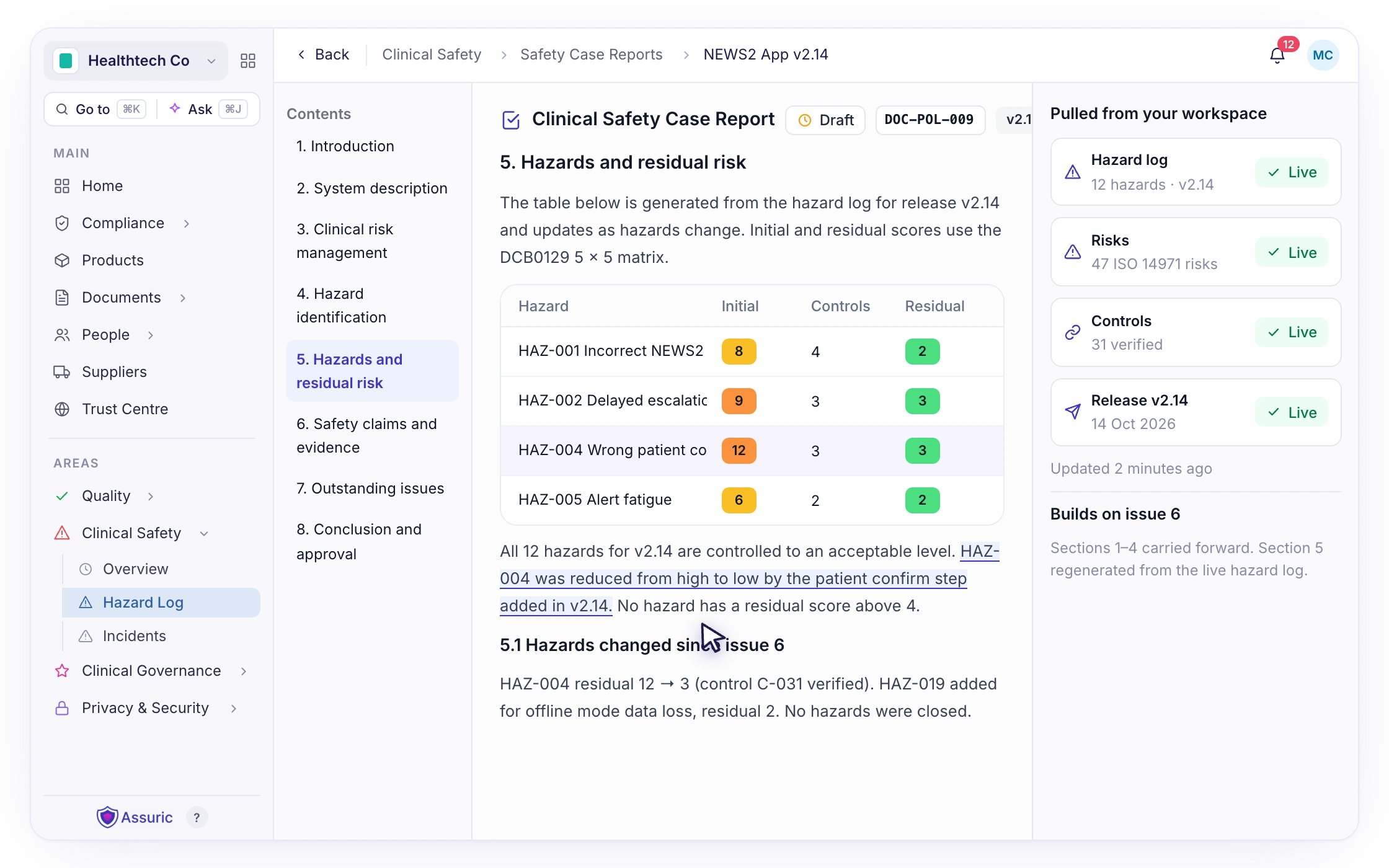1389x868 pixels.
Task: Expand Privacy & Security chevron
Action: pyautogui.click(x=234, y=708)
